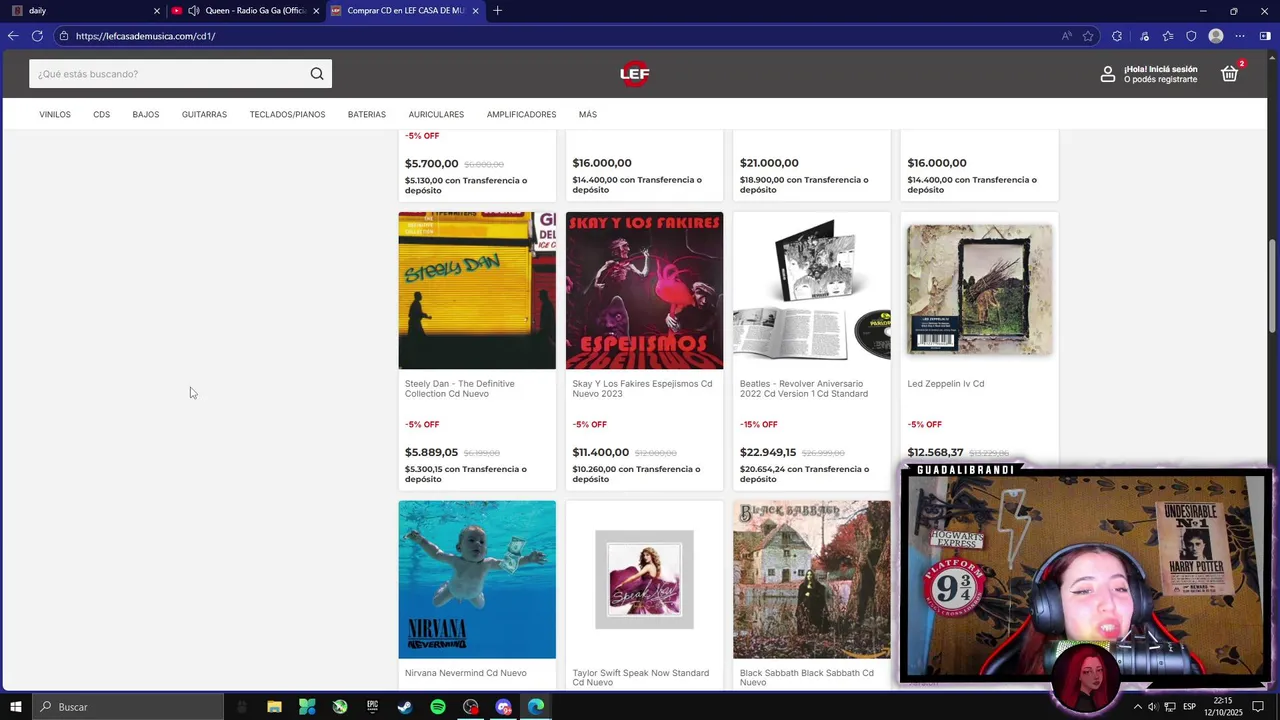Open Steam from the taskbar
Viewport: 1280px width, 720px height.
pyautogui.click(x=405, y=707)
